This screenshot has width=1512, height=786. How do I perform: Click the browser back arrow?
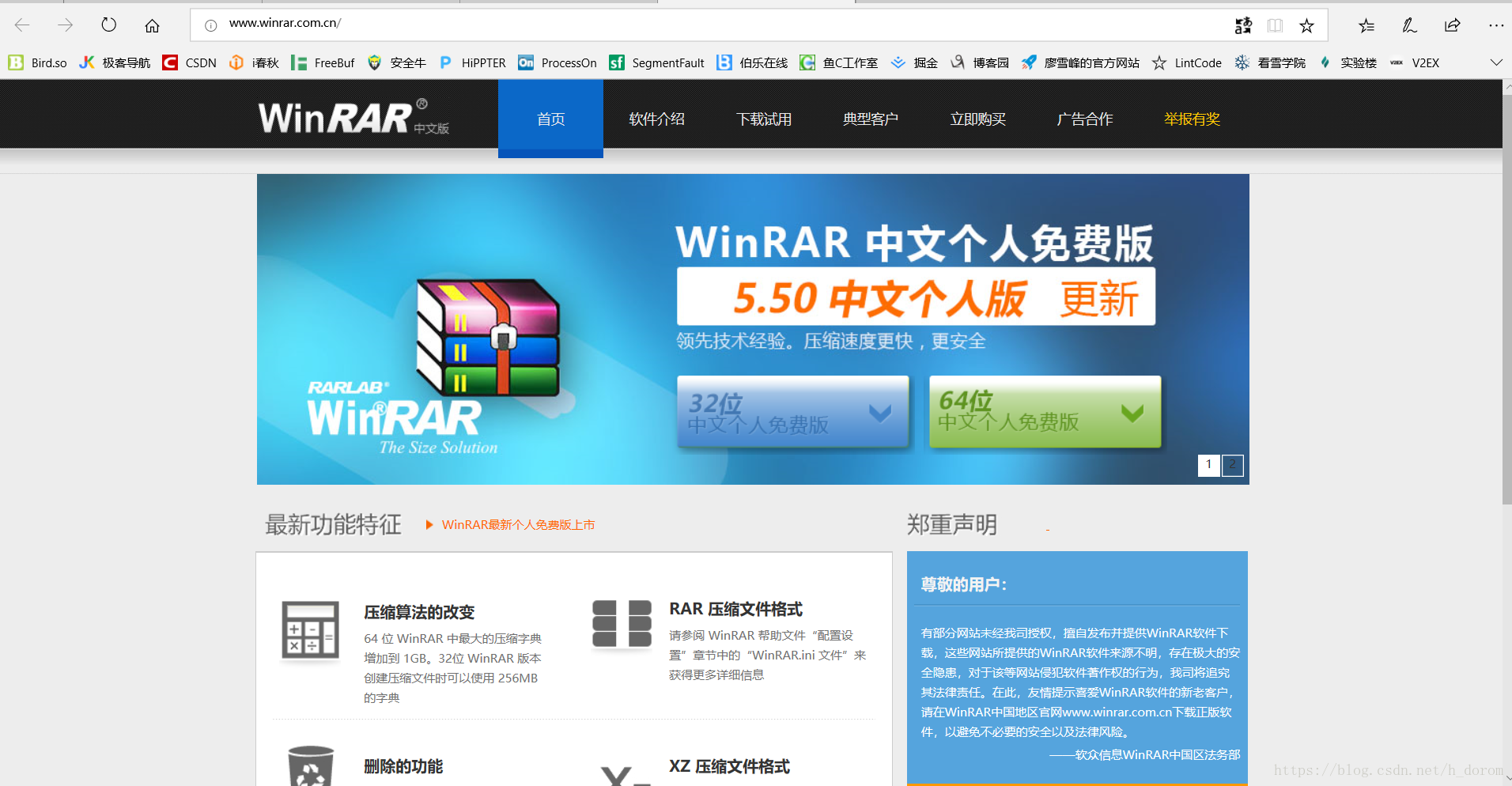click(22, 25)
